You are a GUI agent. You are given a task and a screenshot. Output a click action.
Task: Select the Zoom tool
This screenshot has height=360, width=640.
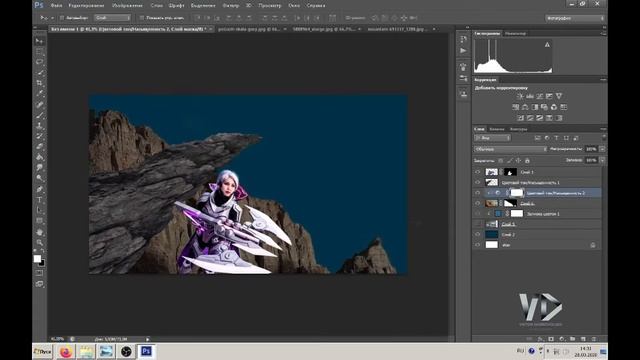39,242
